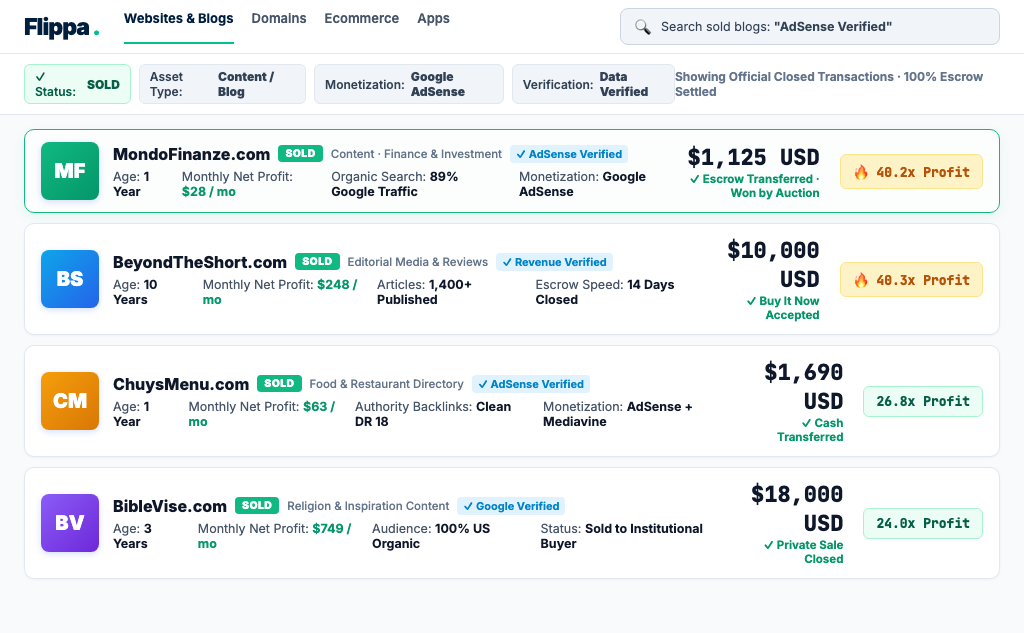Click 'Articles: 1,400+ Published' text
Image resolution: width=1024 pixels, height=633 pixels.
coord(424,293)
